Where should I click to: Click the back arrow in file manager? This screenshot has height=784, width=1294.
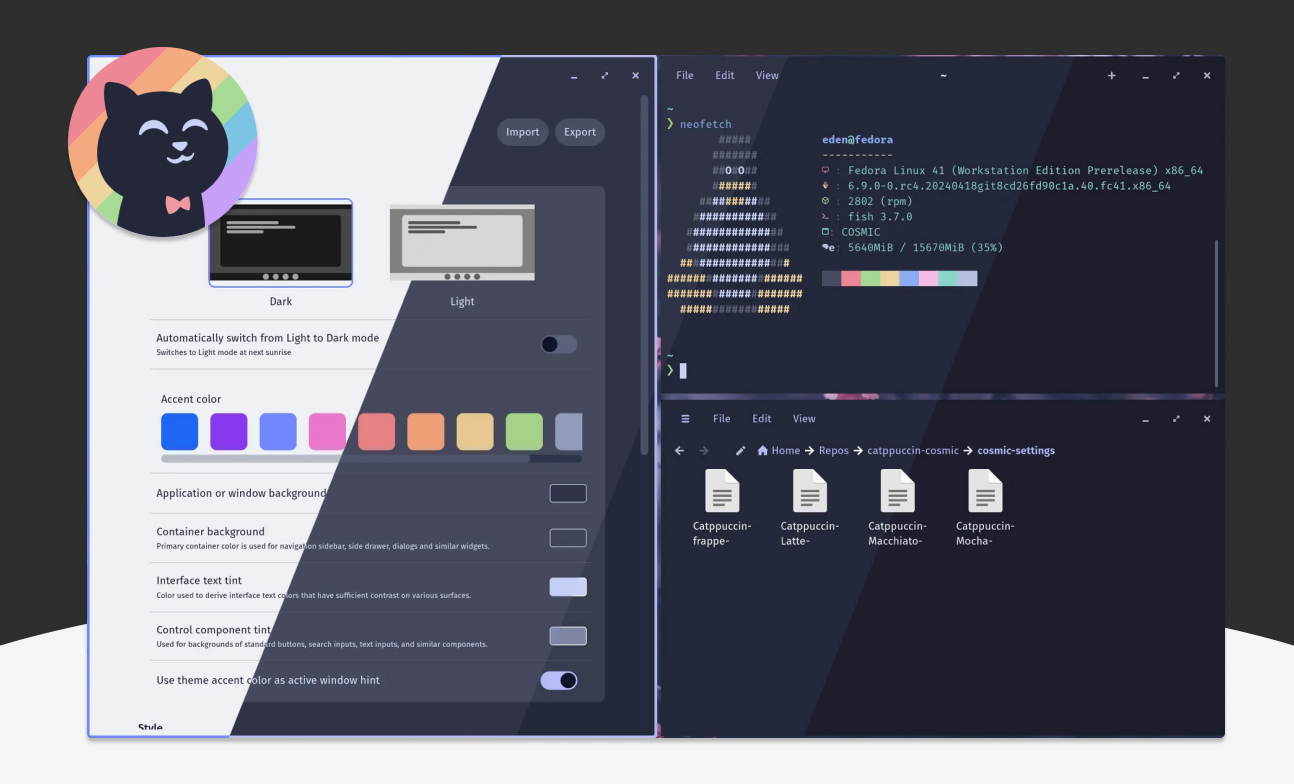point(680,451)
